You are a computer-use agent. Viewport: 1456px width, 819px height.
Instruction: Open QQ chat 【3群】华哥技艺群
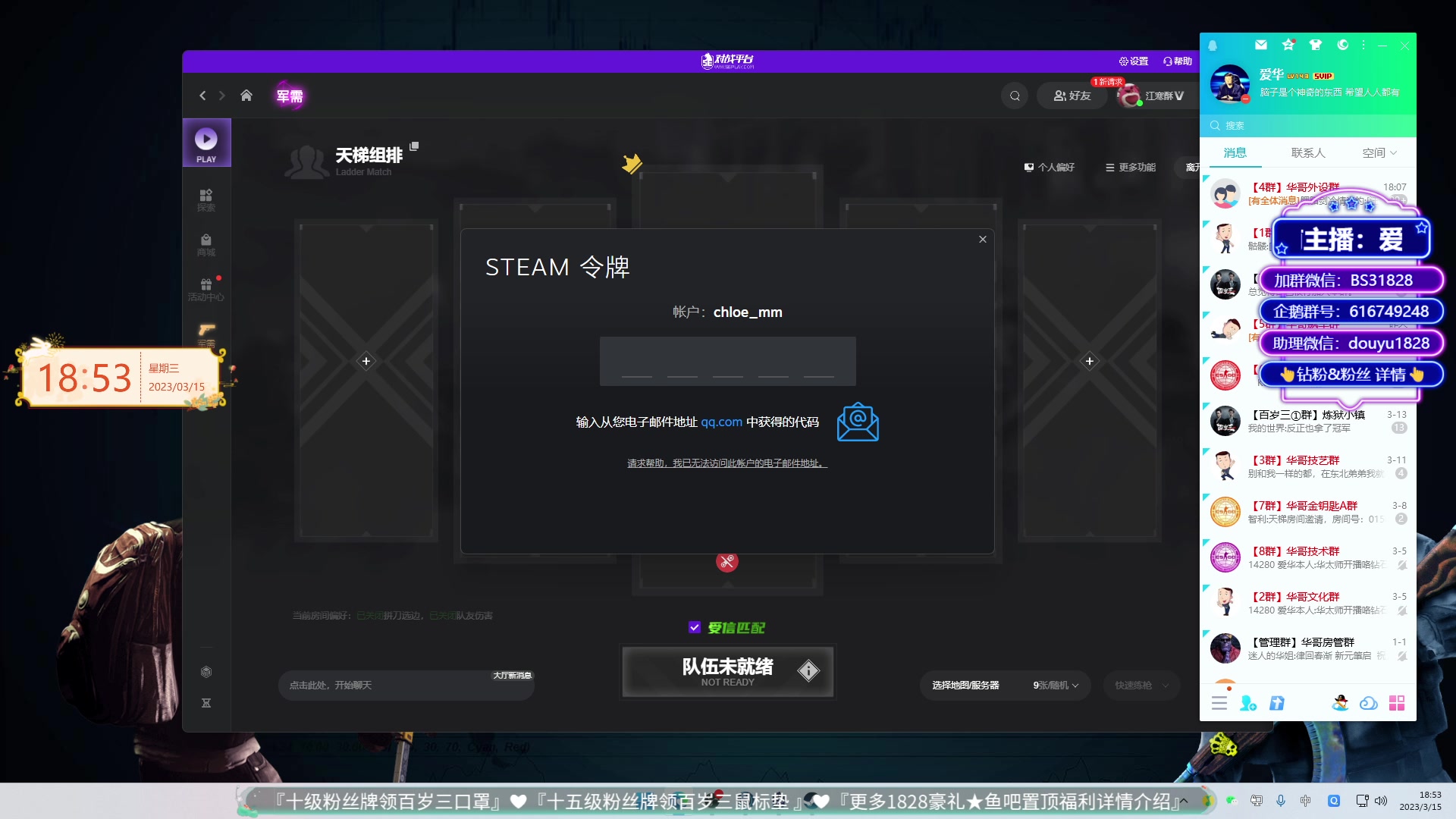(1308, 466)
